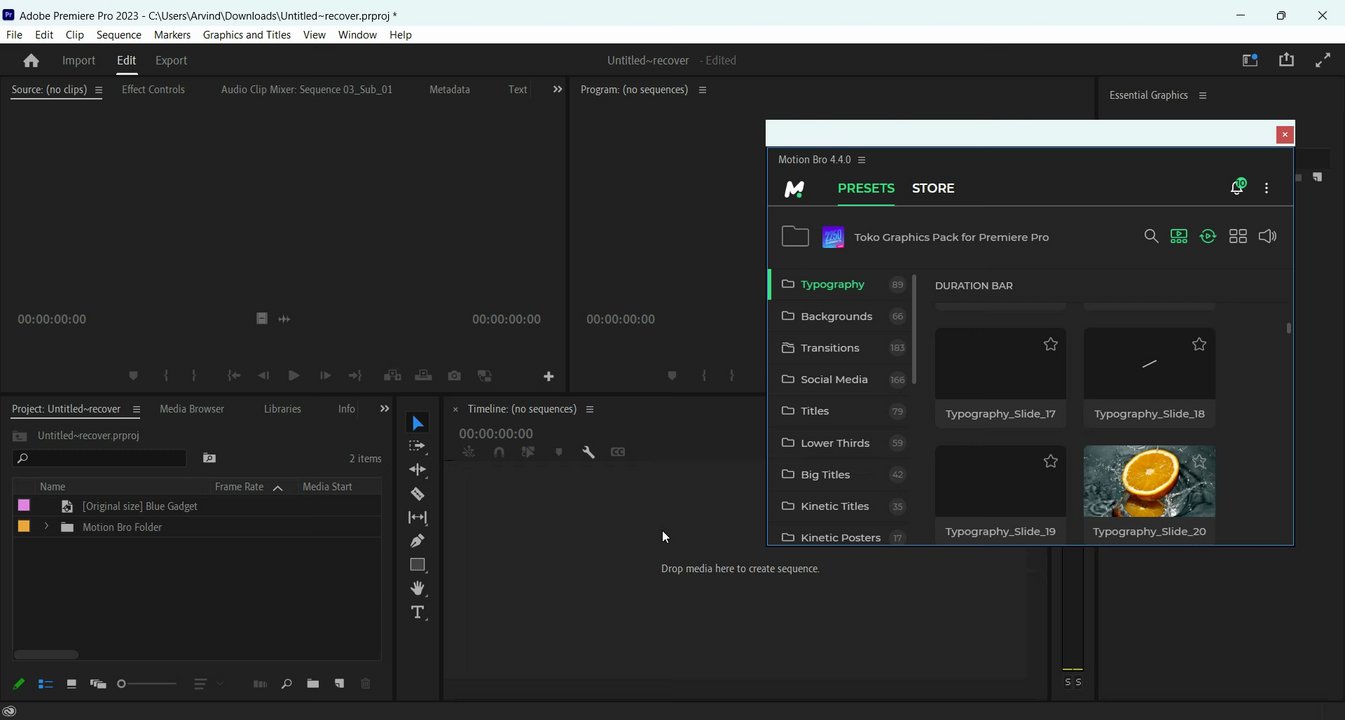1345x720 pixels.
Task: Select the Type tool
Action: pos(418,612)
